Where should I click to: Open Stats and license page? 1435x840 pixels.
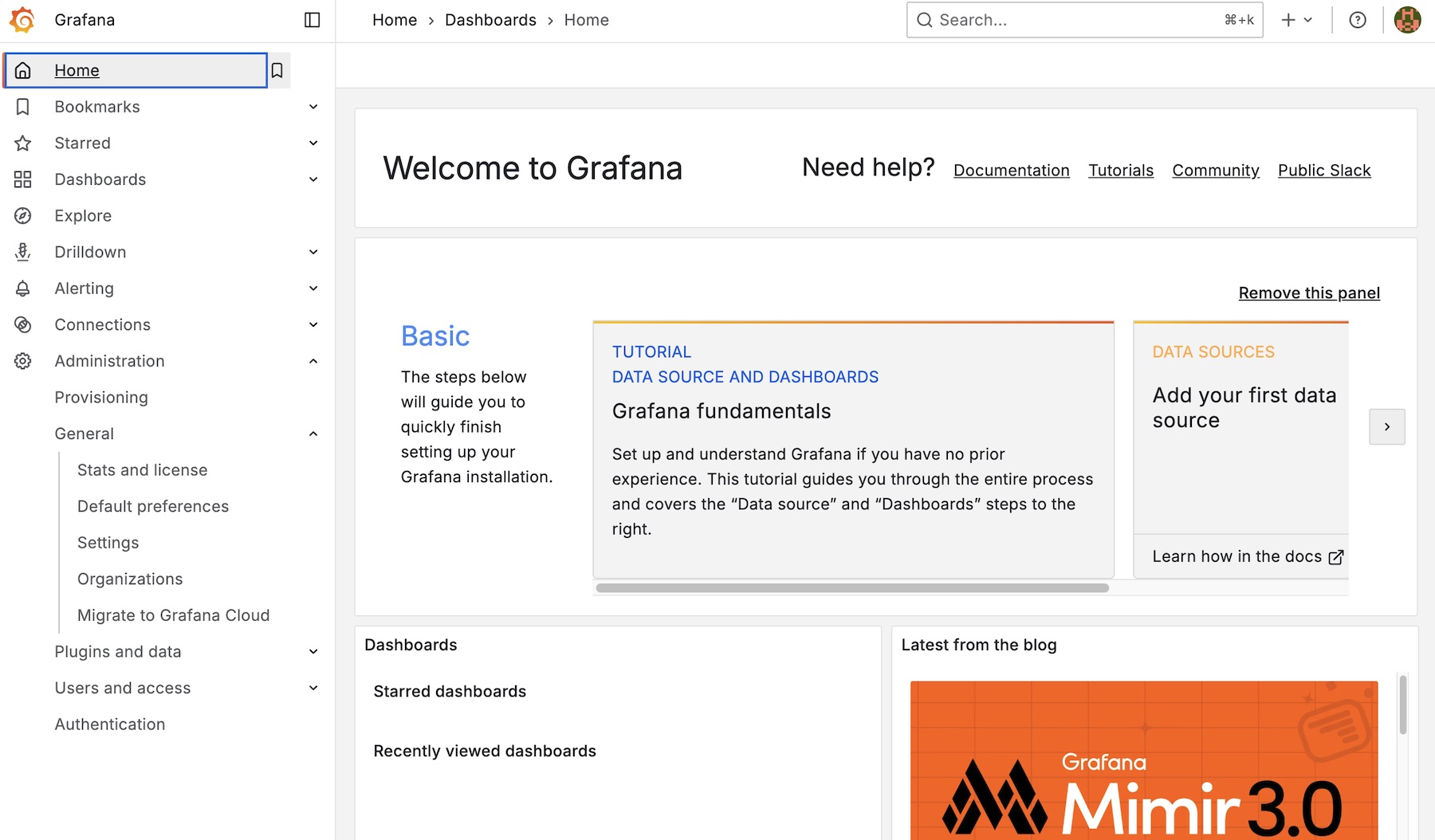pos(142,470)
